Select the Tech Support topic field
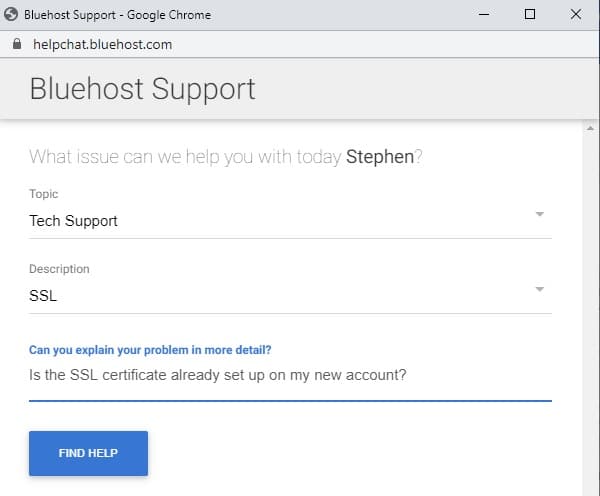This screenshot has height=496, width=600. (x=290, y=221)
